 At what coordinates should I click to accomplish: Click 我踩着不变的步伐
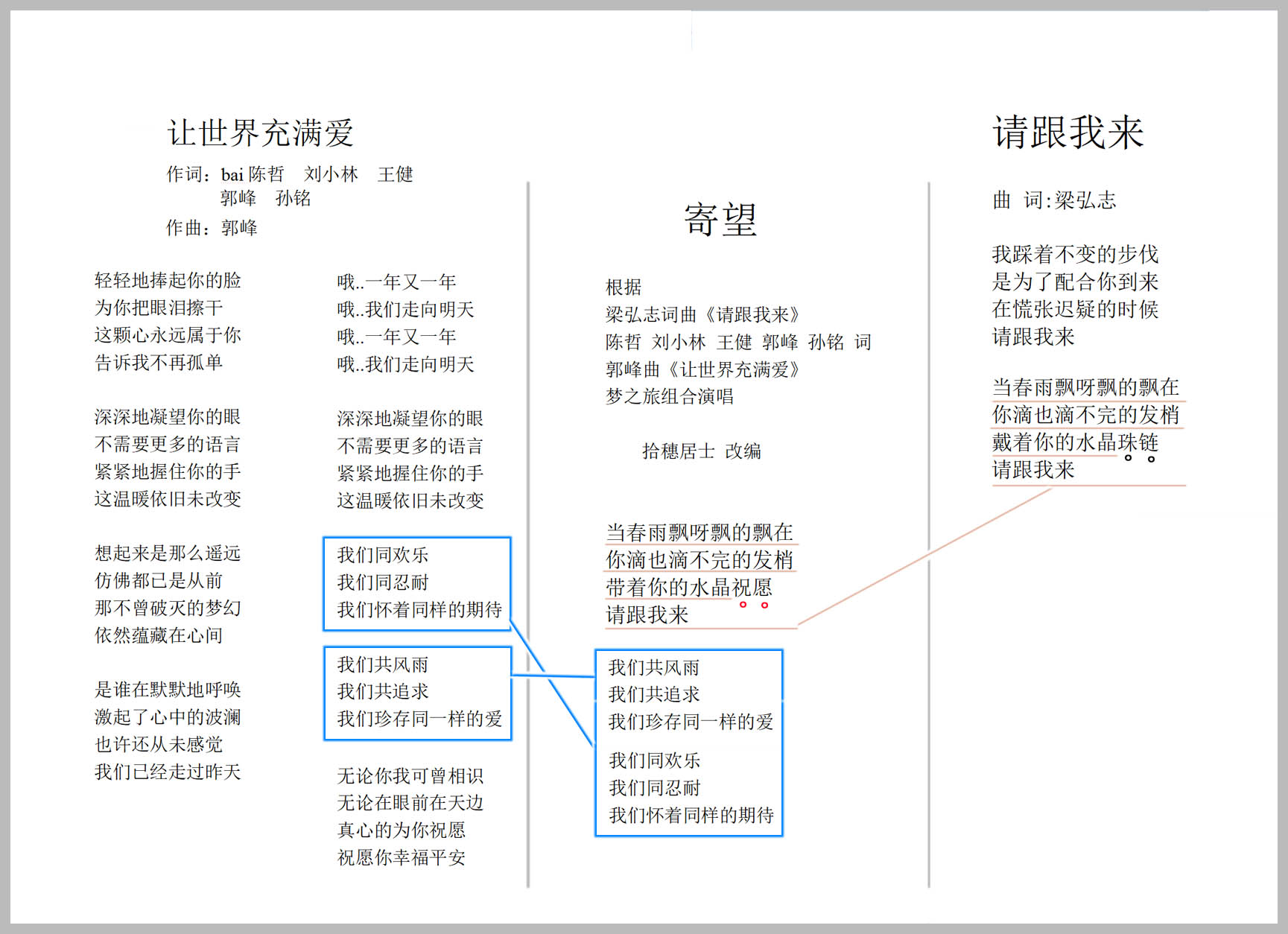pos(1075,255)
